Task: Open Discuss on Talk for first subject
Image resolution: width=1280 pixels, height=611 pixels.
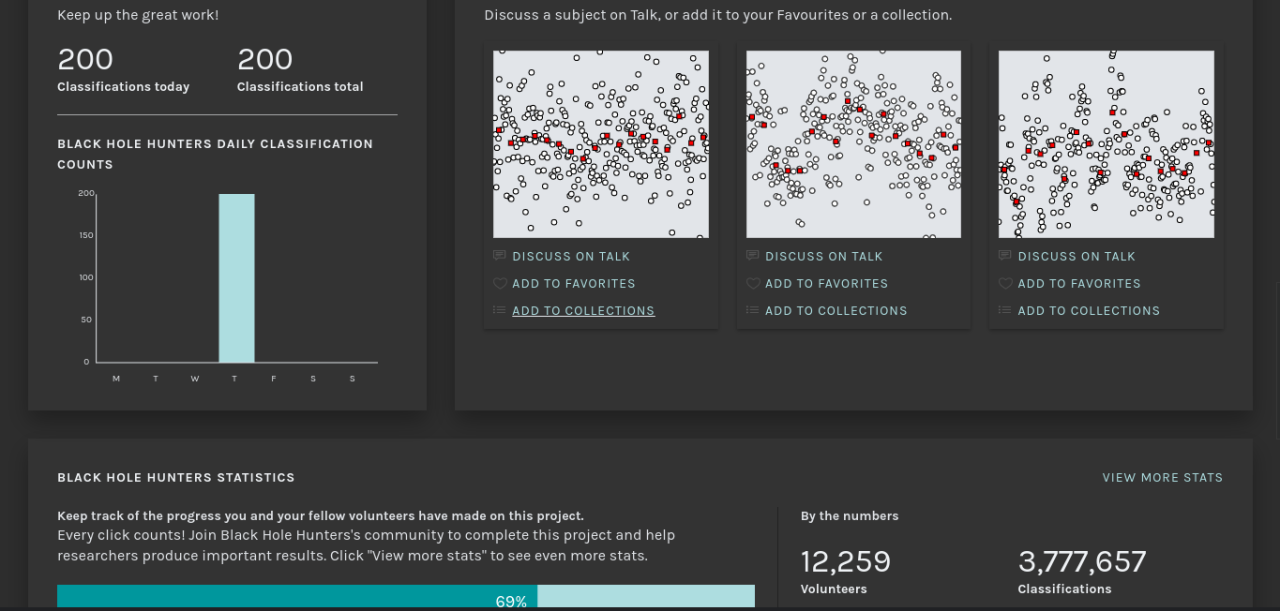Action: click(x=571, y=256)
